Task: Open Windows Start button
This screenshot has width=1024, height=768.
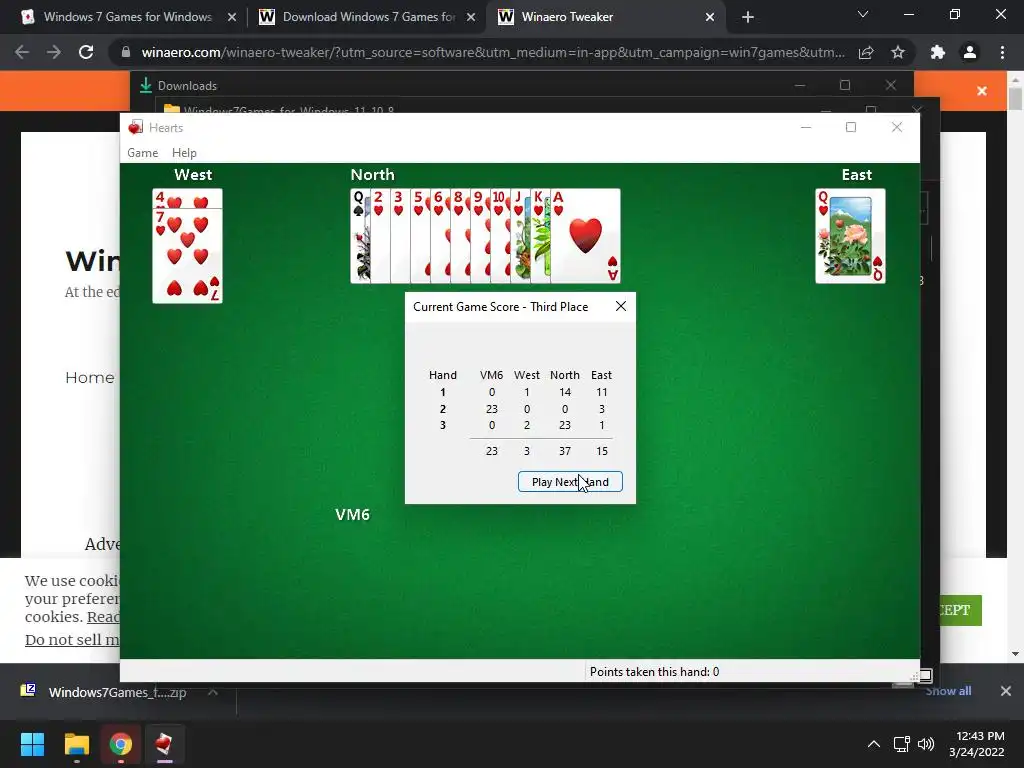Action: (x=32, y=744)
